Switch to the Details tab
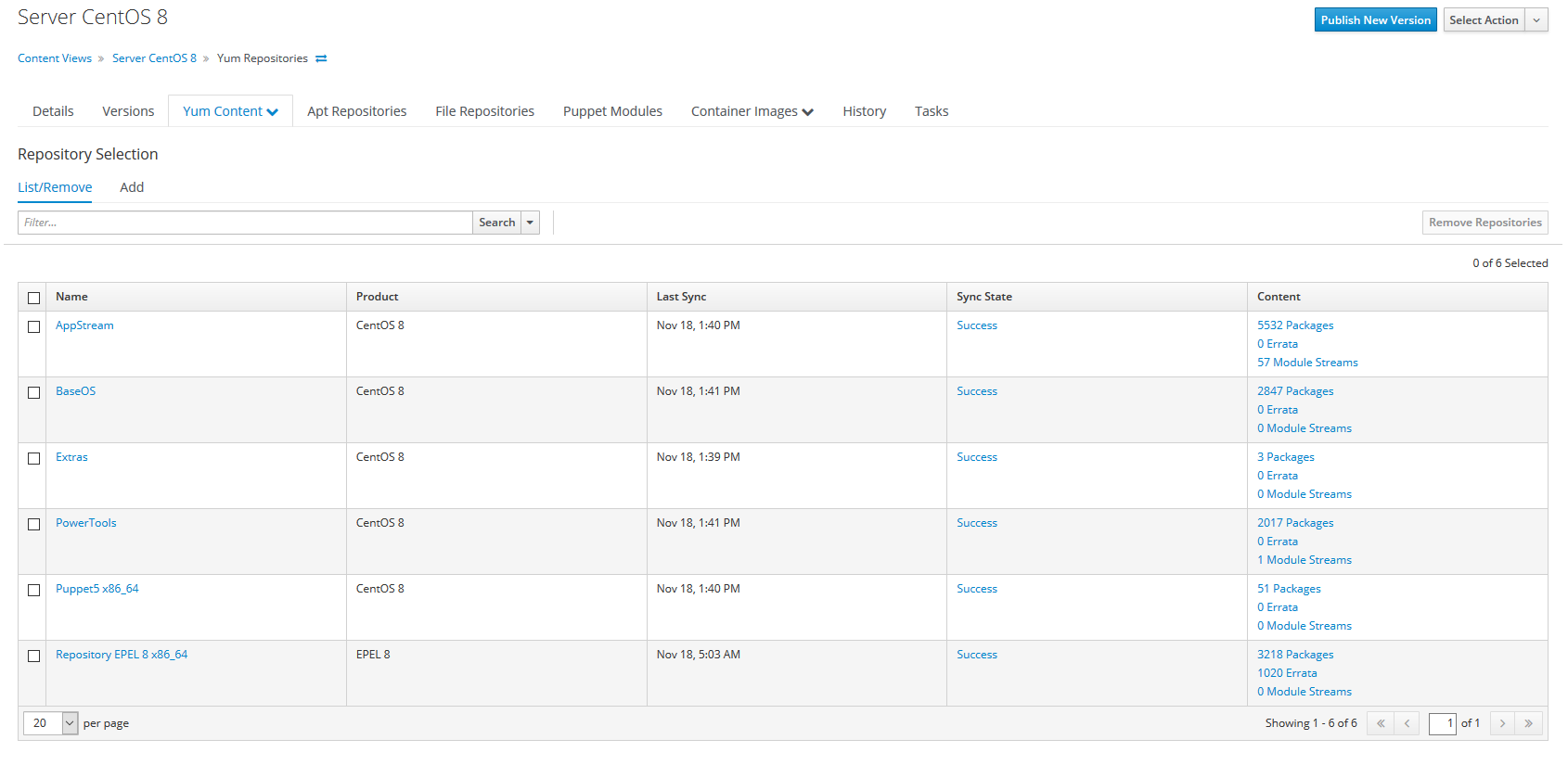Image resolution: width=1568 pixels, height=765 pixels. click(53, 111)
